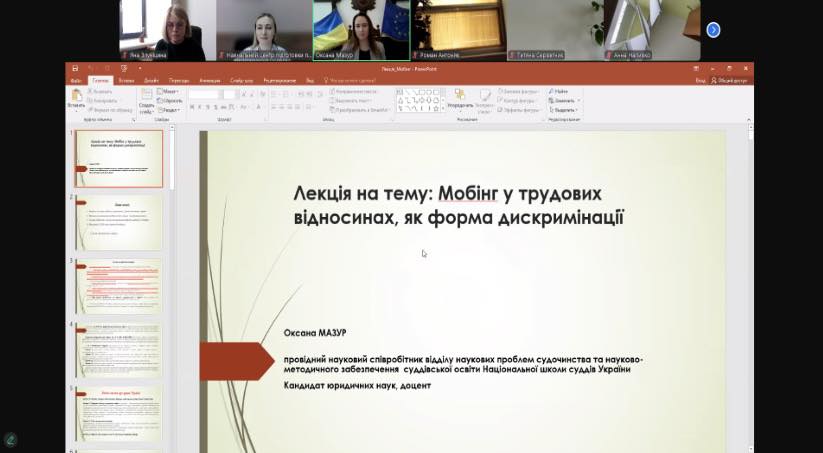Click the Найти (Find) button
Screen dimensions: 823x453
tap(558, 91)
